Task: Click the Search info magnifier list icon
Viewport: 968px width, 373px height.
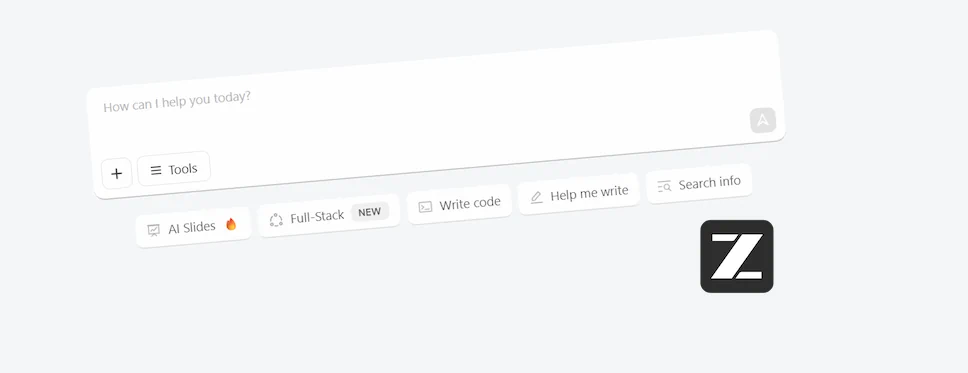Action: tap(664, 186)
